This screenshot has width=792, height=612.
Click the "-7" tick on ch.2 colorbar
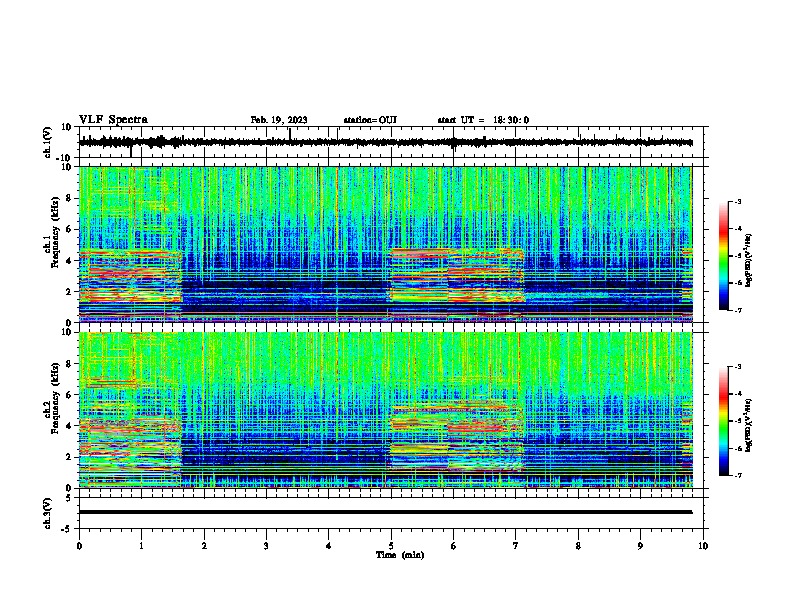coord(737,476)
